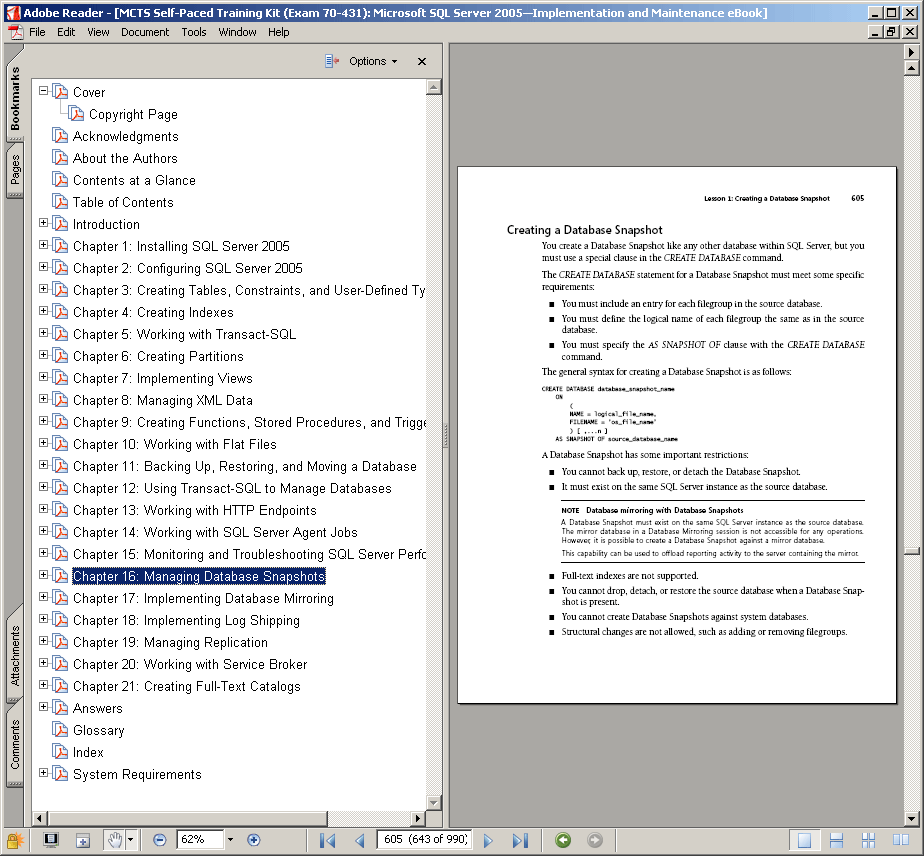Expand the System Requirements bookmark
924x856 pixels.
44,772
